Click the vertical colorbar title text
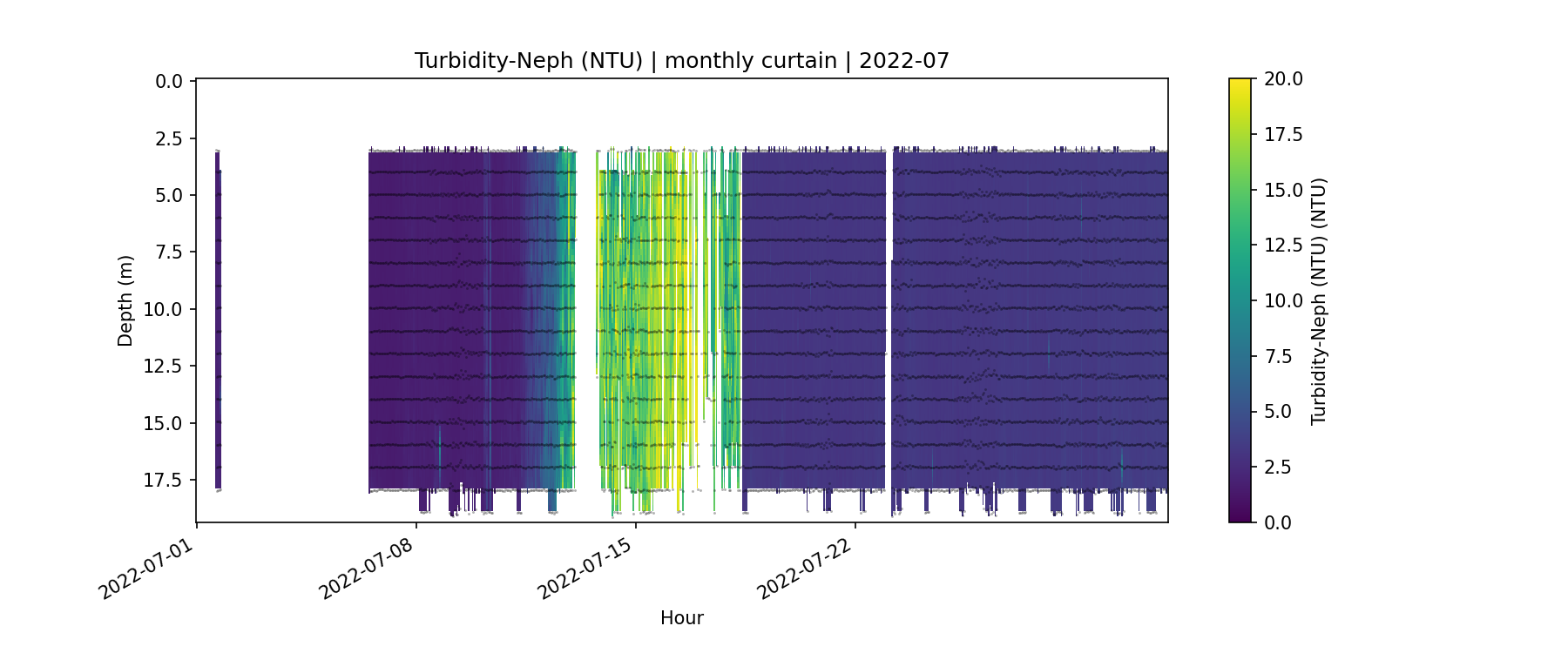The image size is (1568, 653). click(x=1319, y=300)
